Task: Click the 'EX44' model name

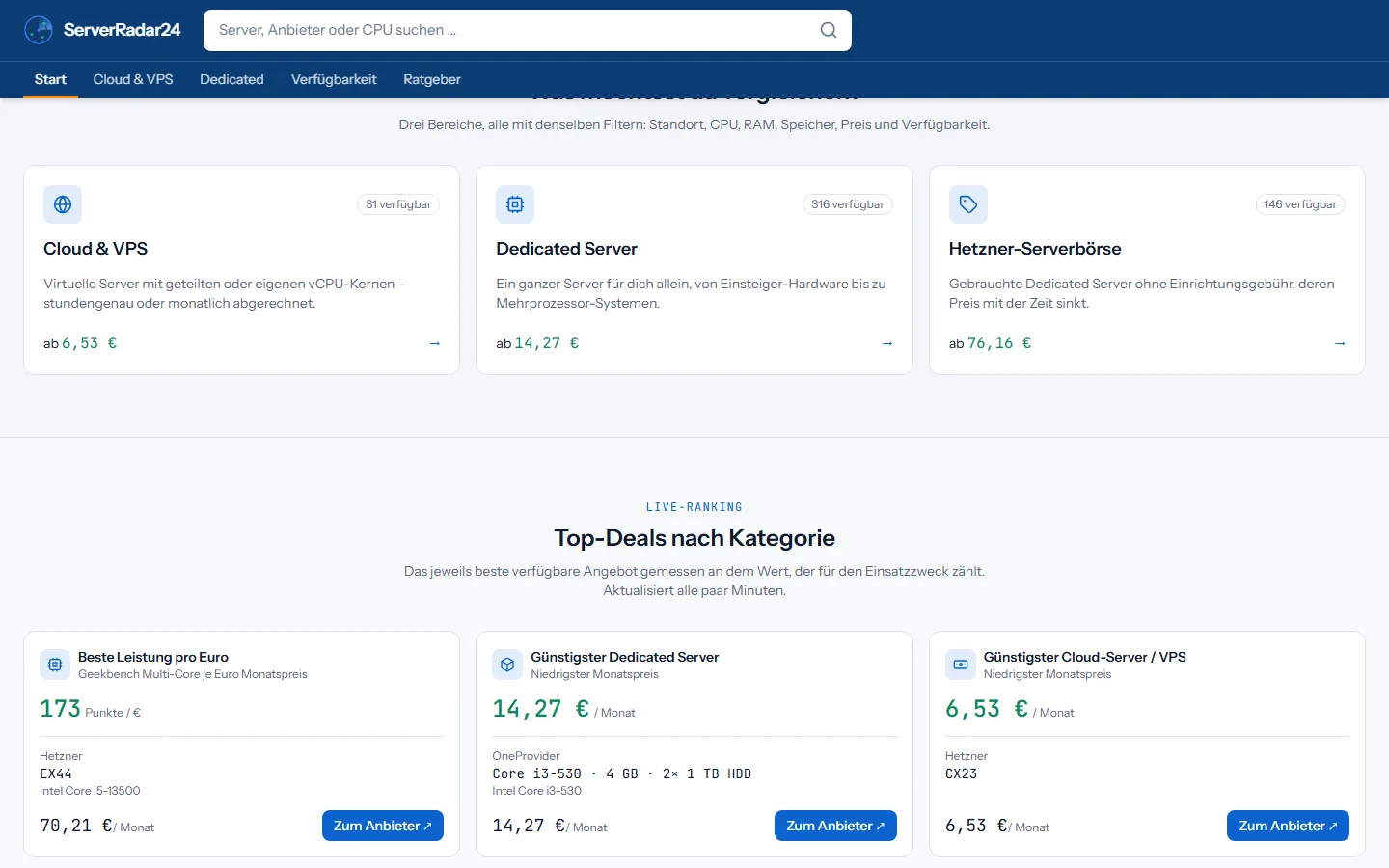Action: pyautogui.click(x=56, y=773)
